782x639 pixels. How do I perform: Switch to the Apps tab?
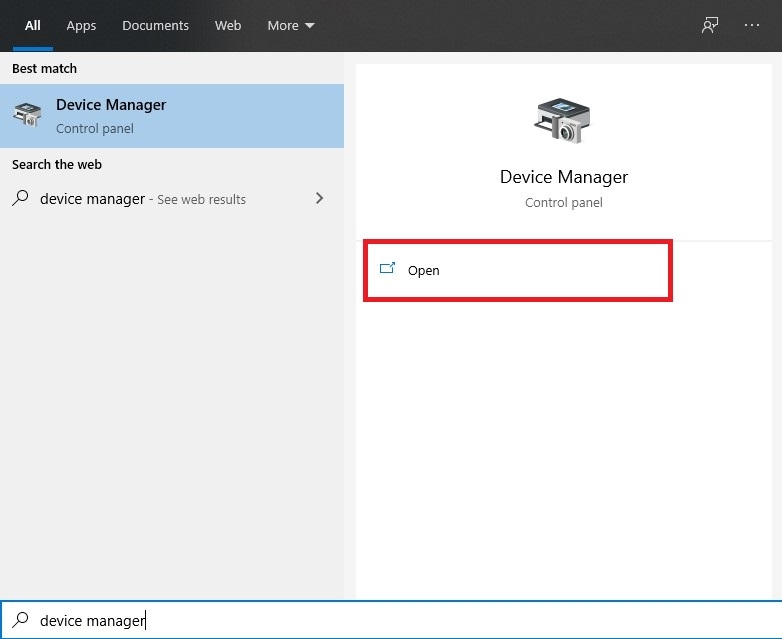click(81, 25)
